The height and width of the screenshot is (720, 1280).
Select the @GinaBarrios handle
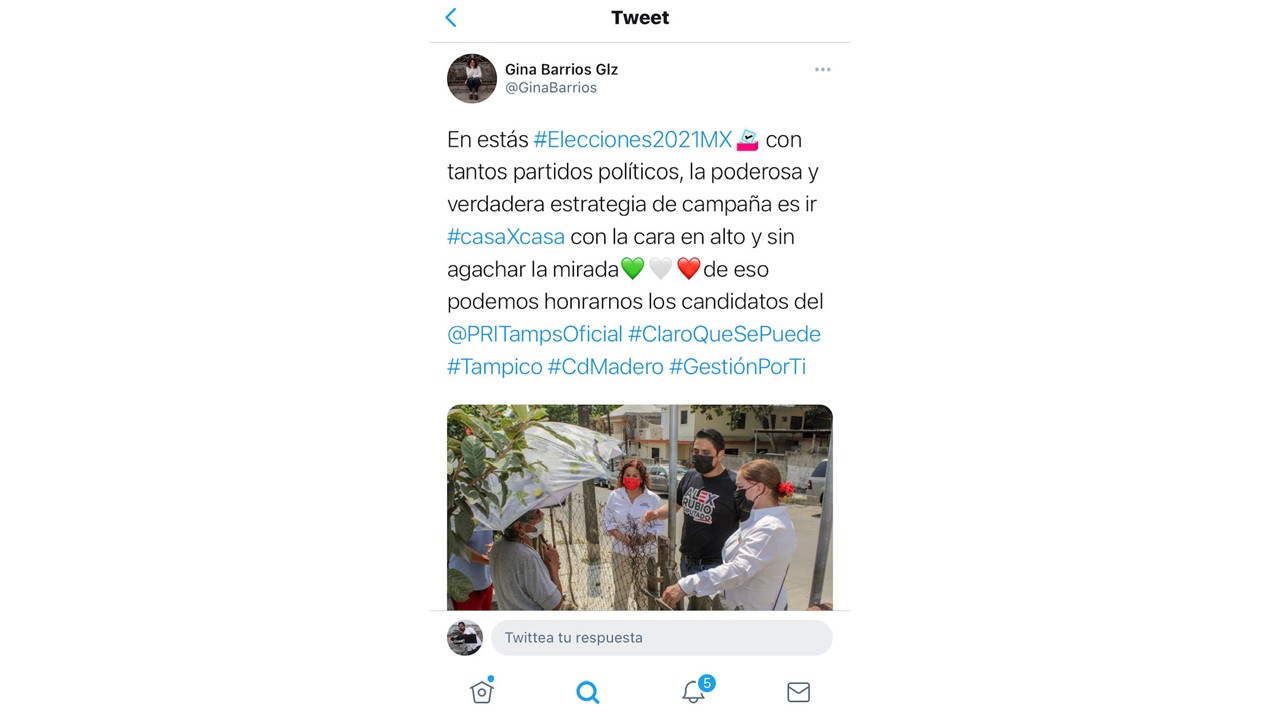pyautogui.click(x=551, y=88)
